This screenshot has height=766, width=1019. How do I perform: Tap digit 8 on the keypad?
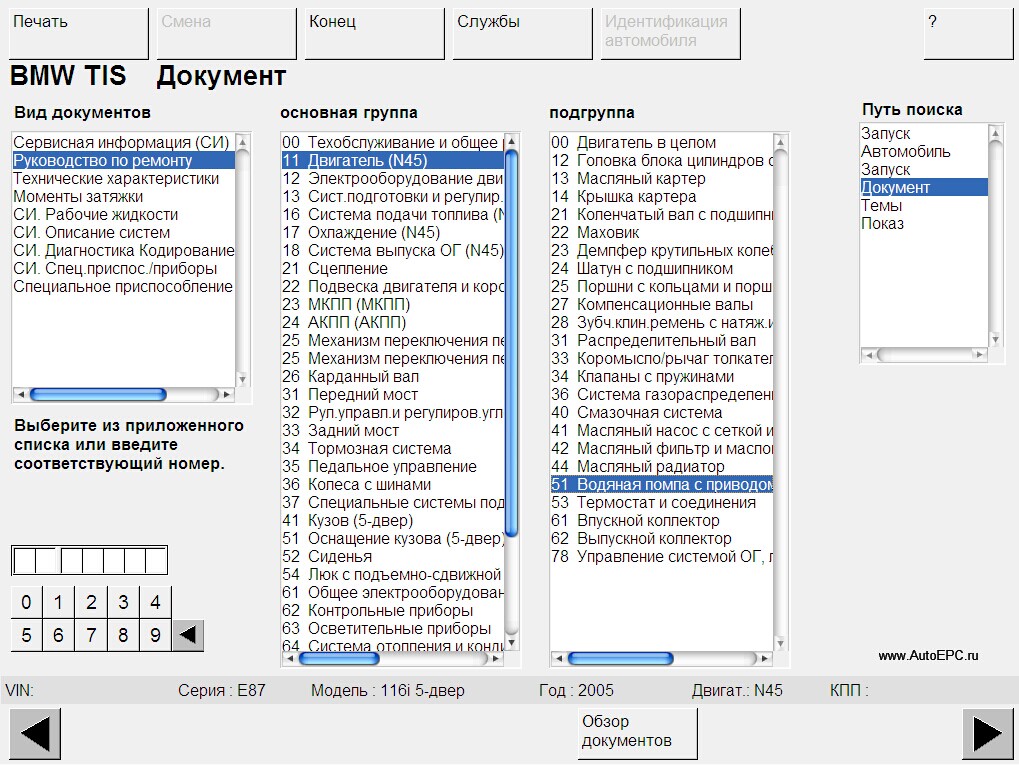click(123, 635)
